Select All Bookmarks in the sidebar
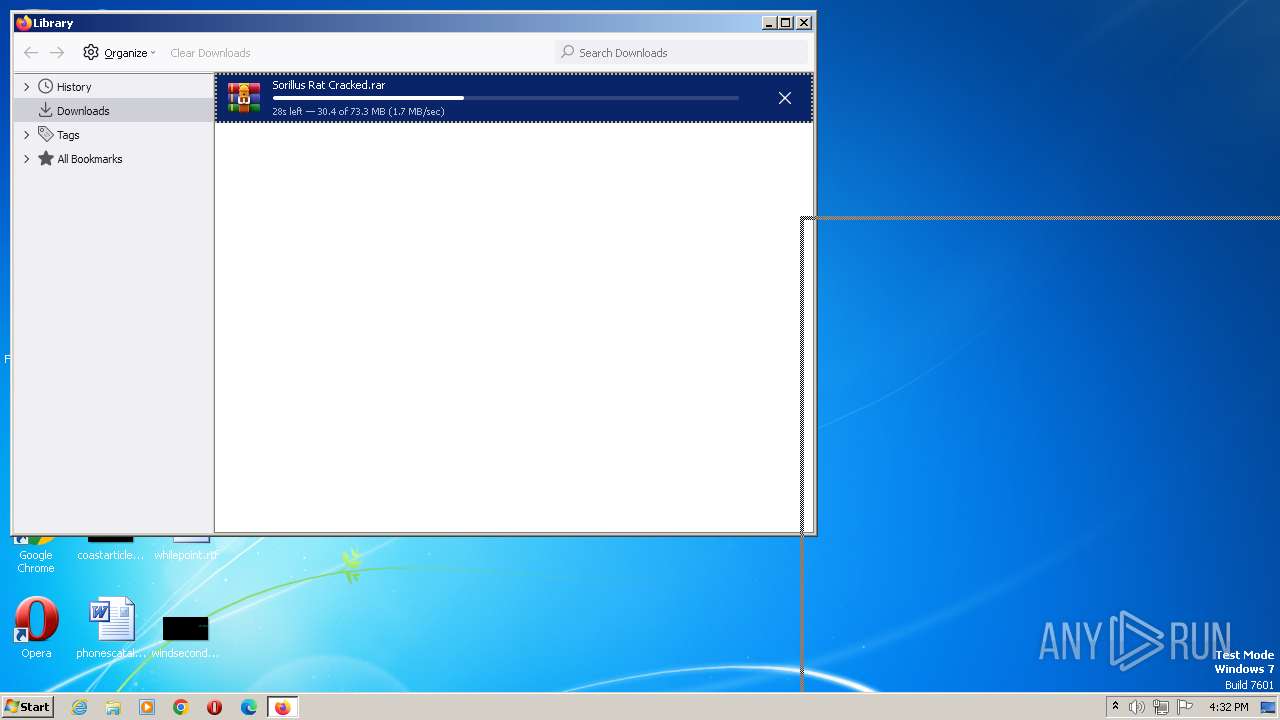The image size is (1280, 720). pos(90,159)
